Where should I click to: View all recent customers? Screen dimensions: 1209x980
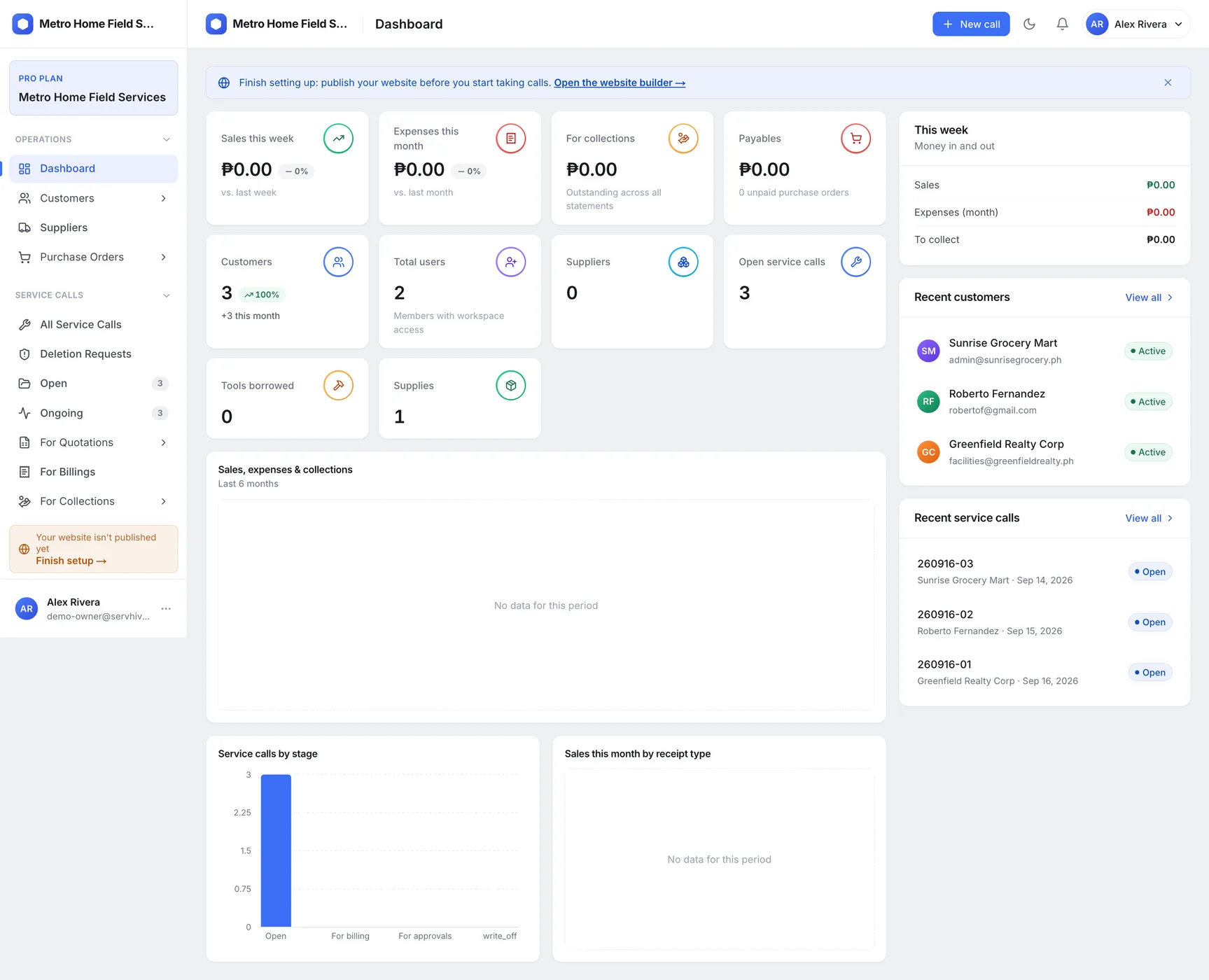click(x=1149, y=297)
